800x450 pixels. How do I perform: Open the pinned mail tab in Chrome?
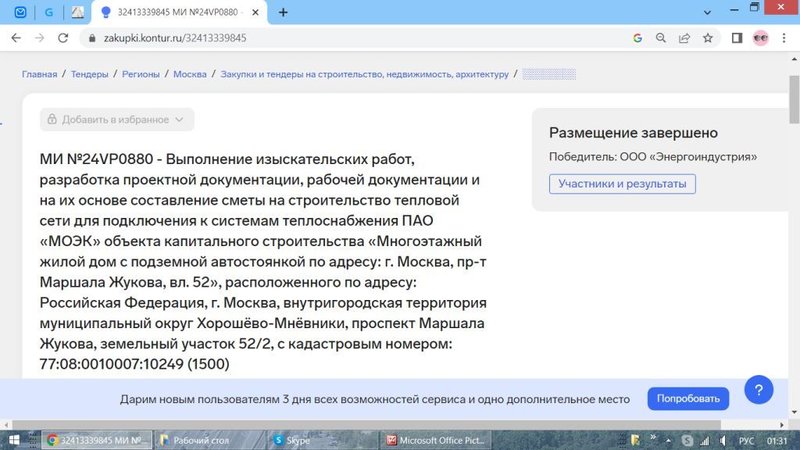tap(20, 12)
